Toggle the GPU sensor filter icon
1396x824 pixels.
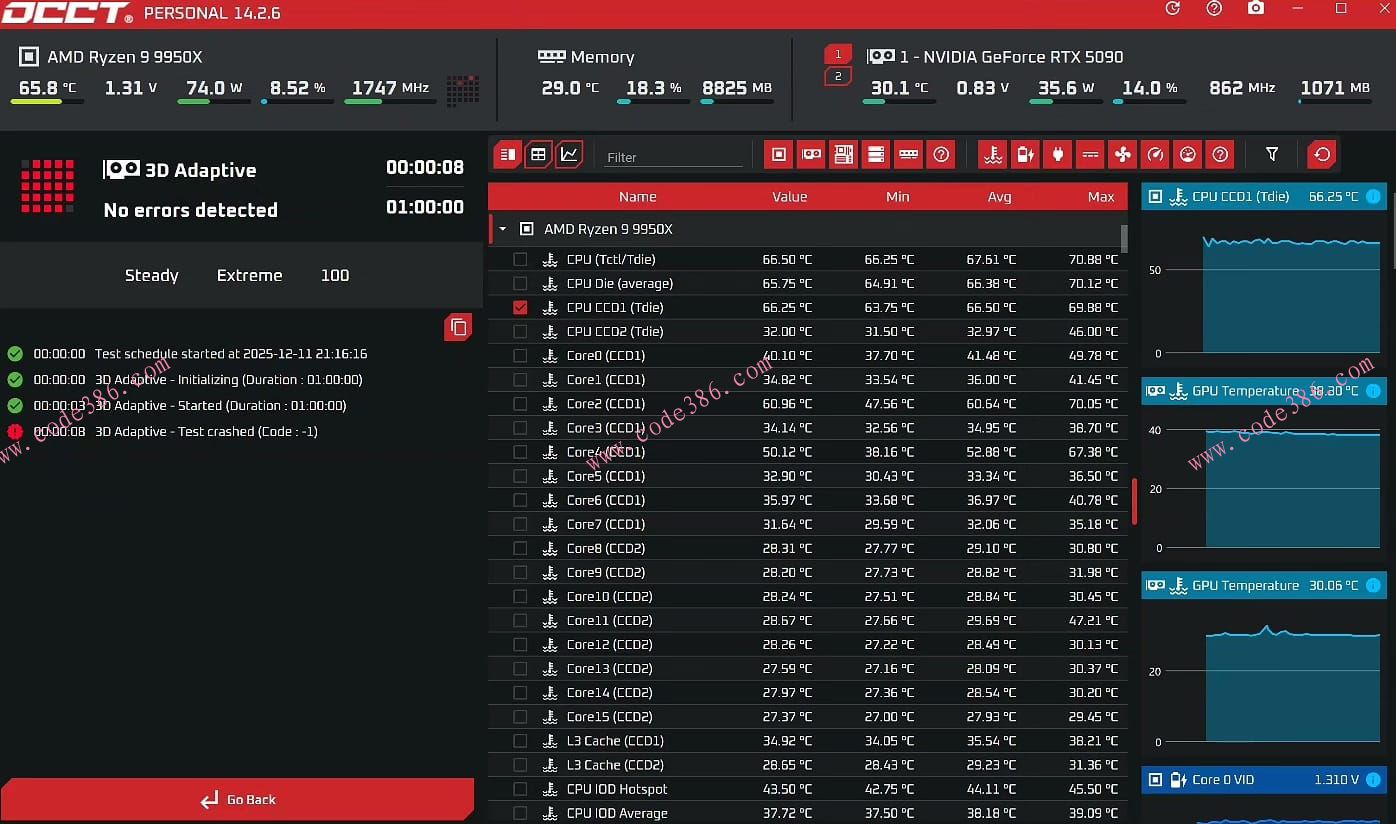click(811, 154)
